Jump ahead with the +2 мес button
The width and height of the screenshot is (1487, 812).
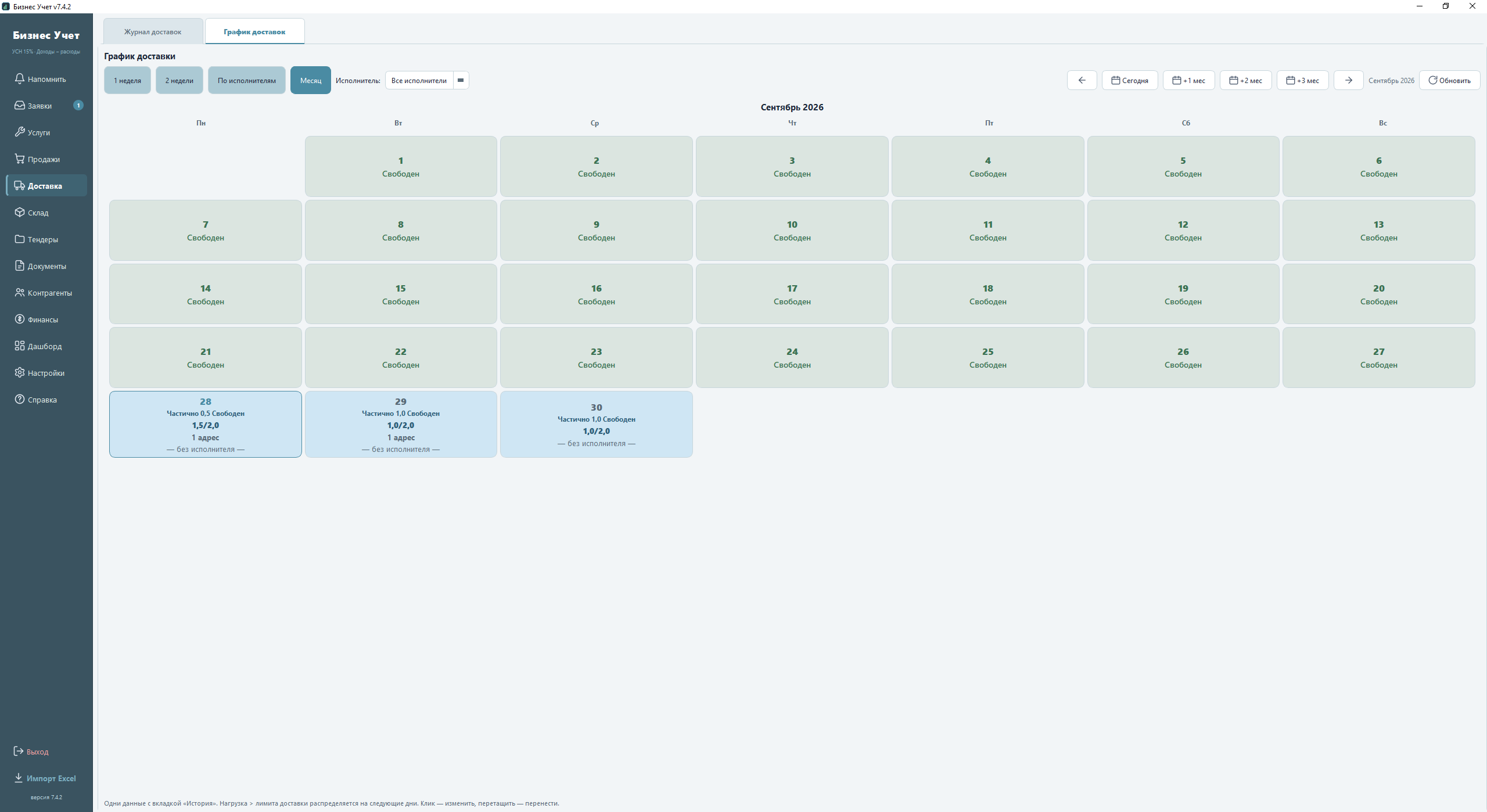[x=1245, y=80]
